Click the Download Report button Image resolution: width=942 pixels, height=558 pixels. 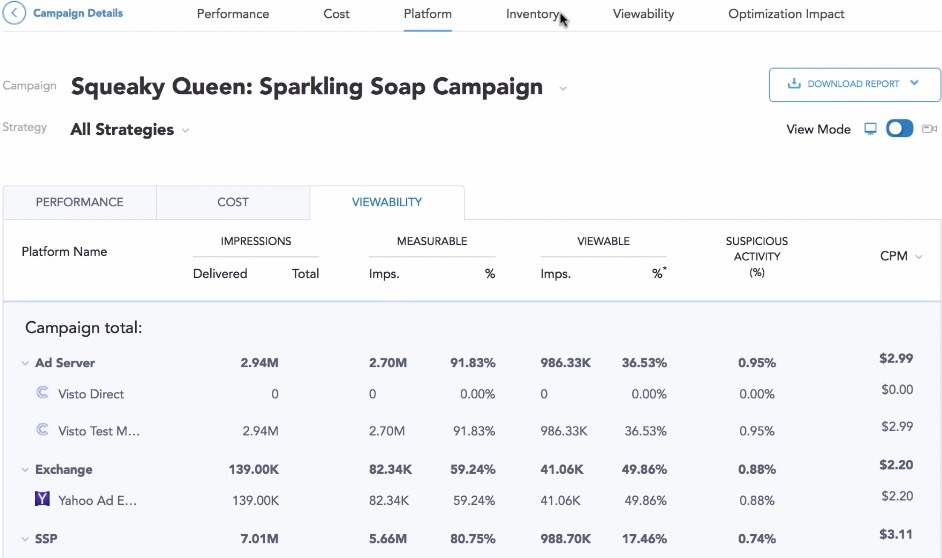click(x=854, y=85)
